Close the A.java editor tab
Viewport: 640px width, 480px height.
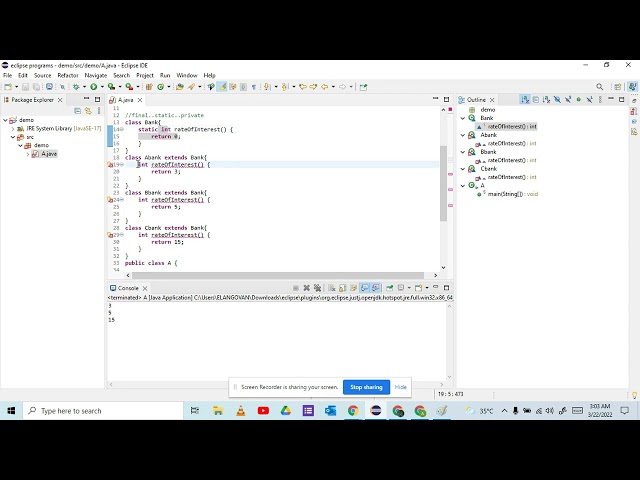[x=140, y=100]
